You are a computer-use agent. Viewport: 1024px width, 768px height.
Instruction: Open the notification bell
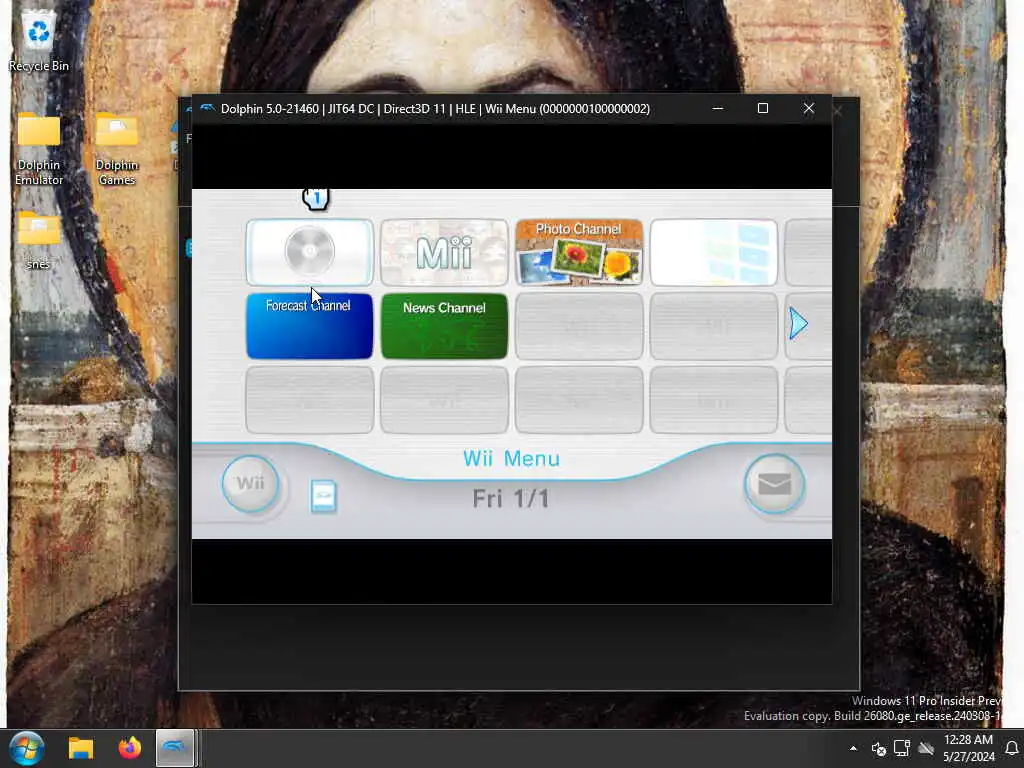coord(1012,748)
